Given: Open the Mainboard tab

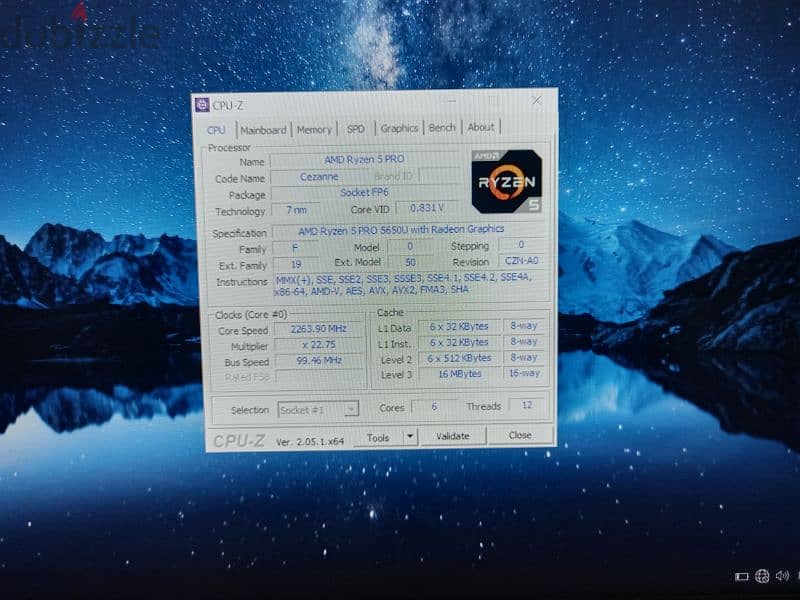Looking at the screenshot, I should (x=263, y=130).
